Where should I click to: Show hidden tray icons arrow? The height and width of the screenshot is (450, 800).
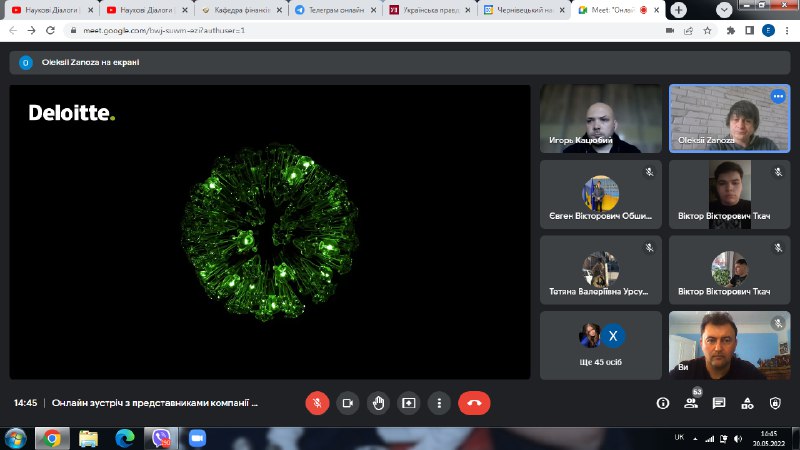[695, 438]
